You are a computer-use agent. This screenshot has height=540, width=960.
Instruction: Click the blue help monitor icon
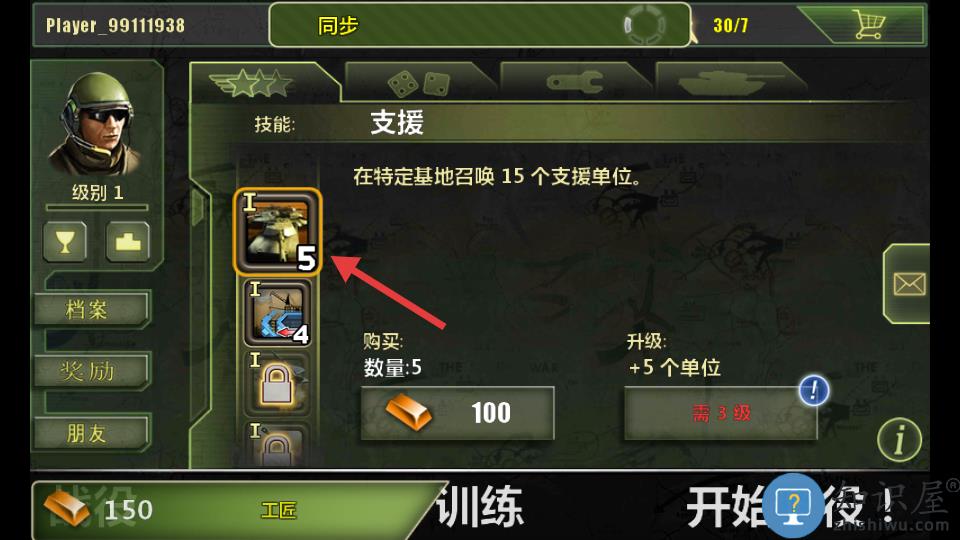click(793, 505)
